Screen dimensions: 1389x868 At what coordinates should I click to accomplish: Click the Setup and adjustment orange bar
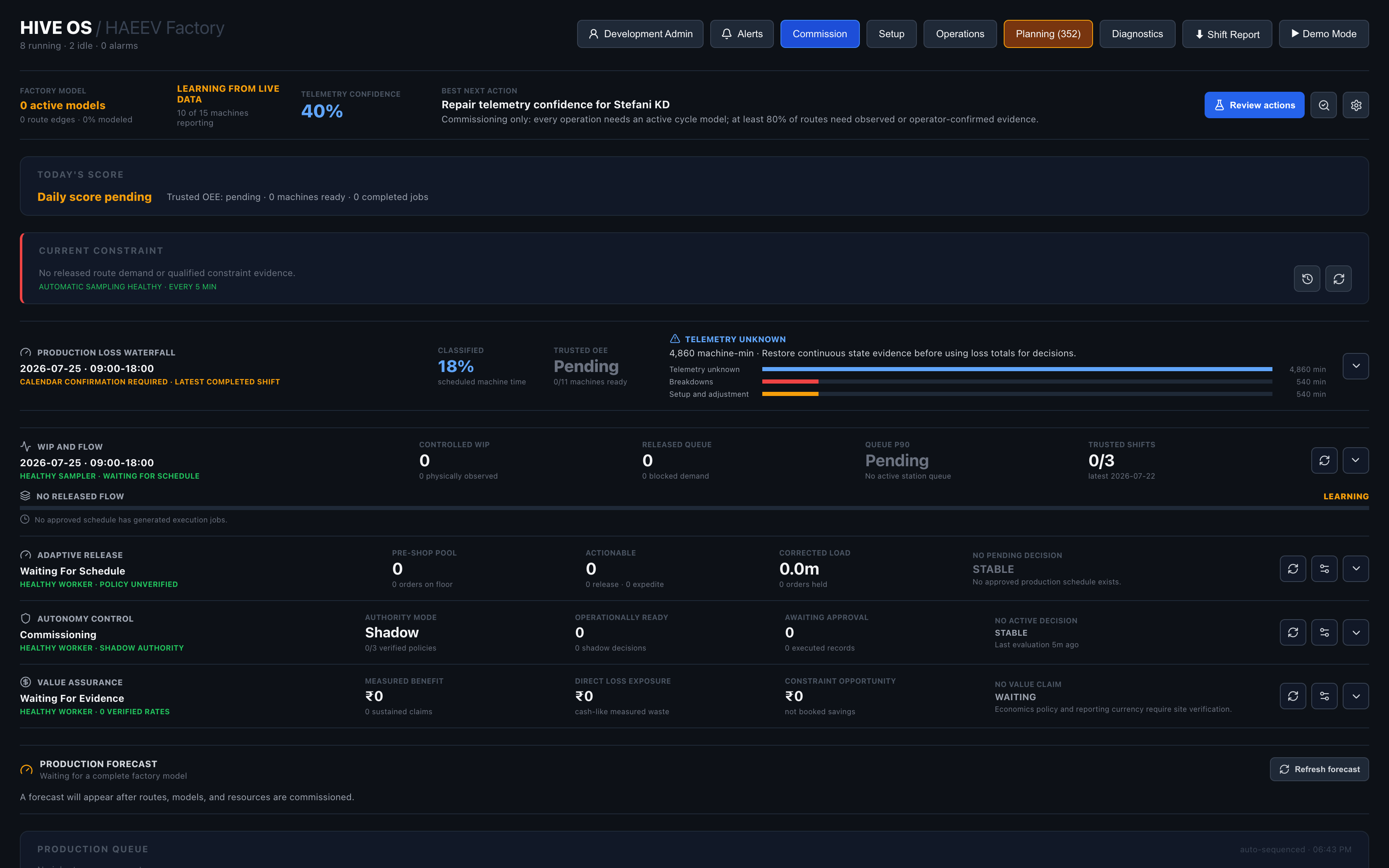pyautogui.click(x=790, y=394)
